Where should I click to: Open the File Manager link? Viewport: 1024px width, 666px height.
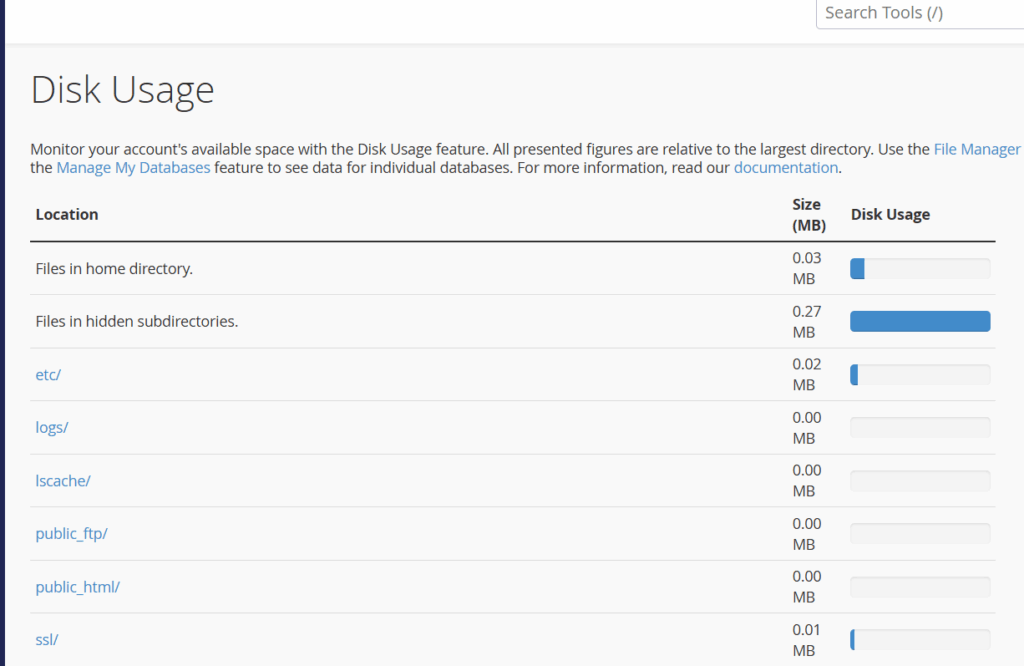click(976, 149)
